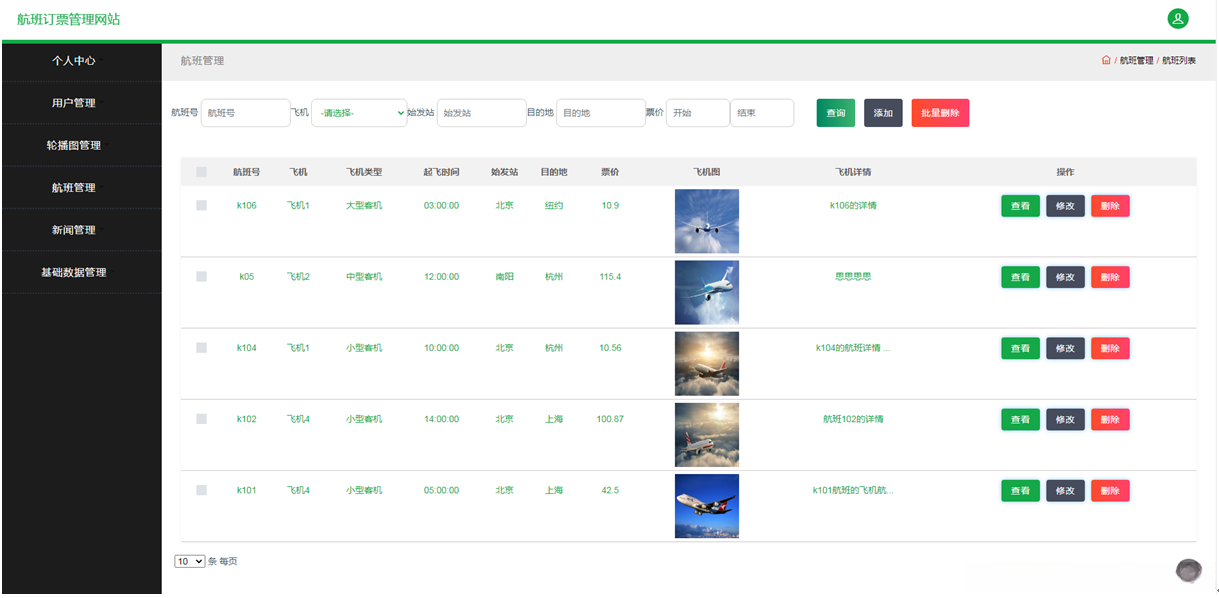Open the airplane image of flight k106

tap(707, 221)
